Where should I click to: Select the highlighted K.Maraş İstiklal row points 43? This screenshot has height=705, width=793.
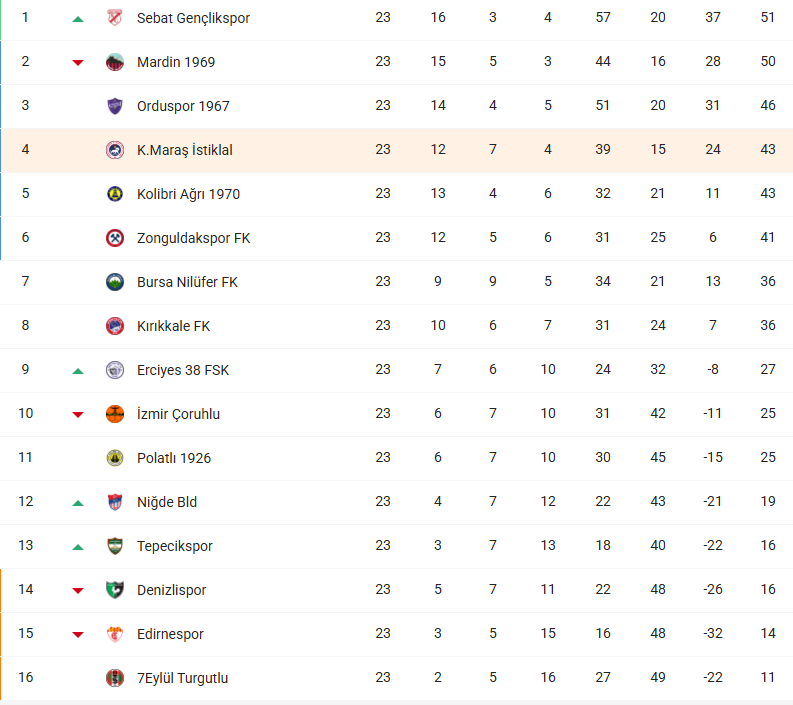click(768, 149)
